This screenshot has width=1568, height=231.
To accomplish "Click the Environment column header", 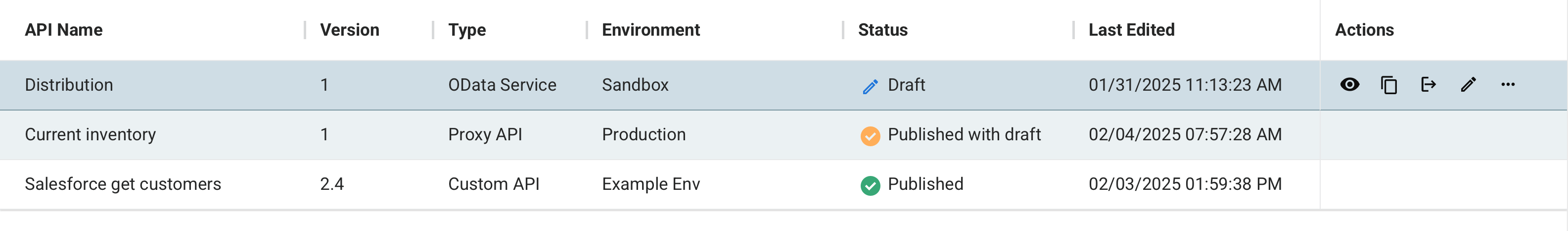I will pyautogui.click(x=651, y=30).
